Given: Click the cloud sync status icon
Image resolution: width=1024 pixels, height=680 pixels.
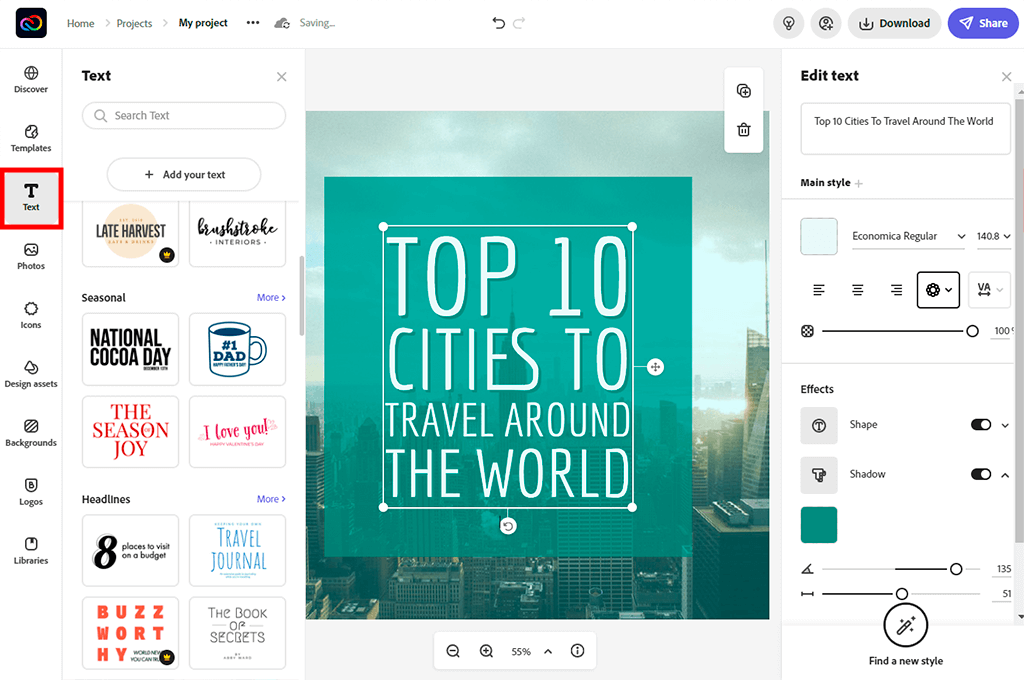Looking at the screenshot, I should 282,23.
